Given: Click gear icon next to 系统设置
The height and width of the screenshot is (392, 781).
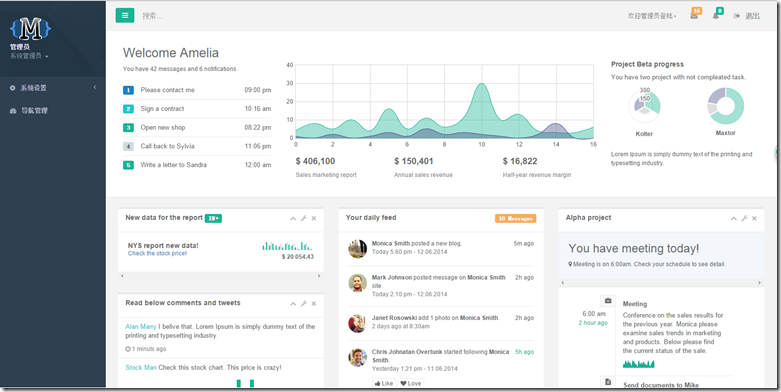Looking at the screenshot, I should click(13, 88).
